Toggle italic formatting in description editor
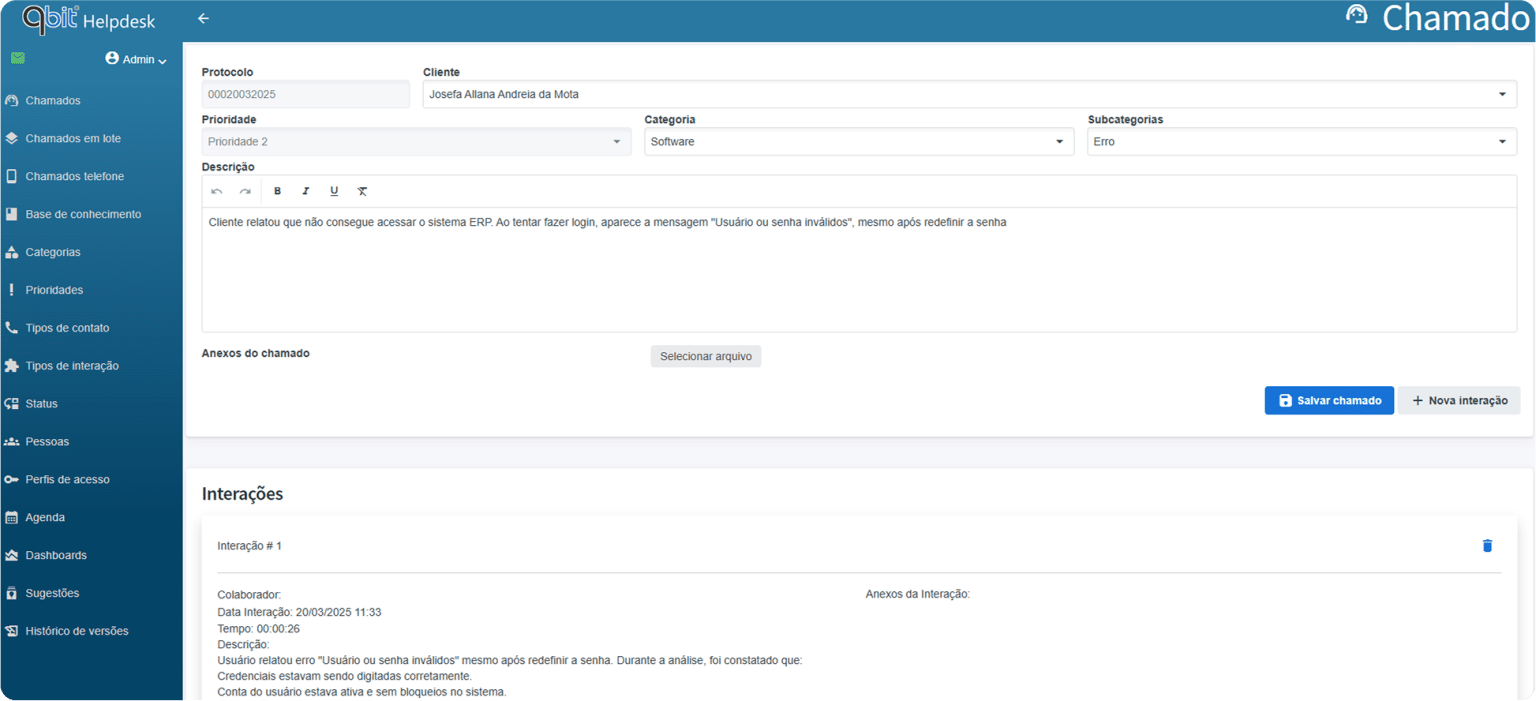The image size is (1536, 701). [306, 191]
